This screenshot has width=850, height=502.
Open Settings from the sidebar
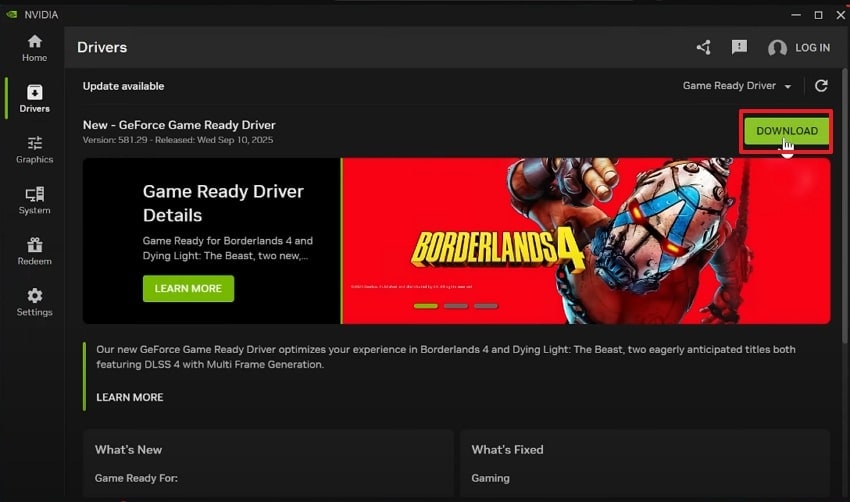34,302
